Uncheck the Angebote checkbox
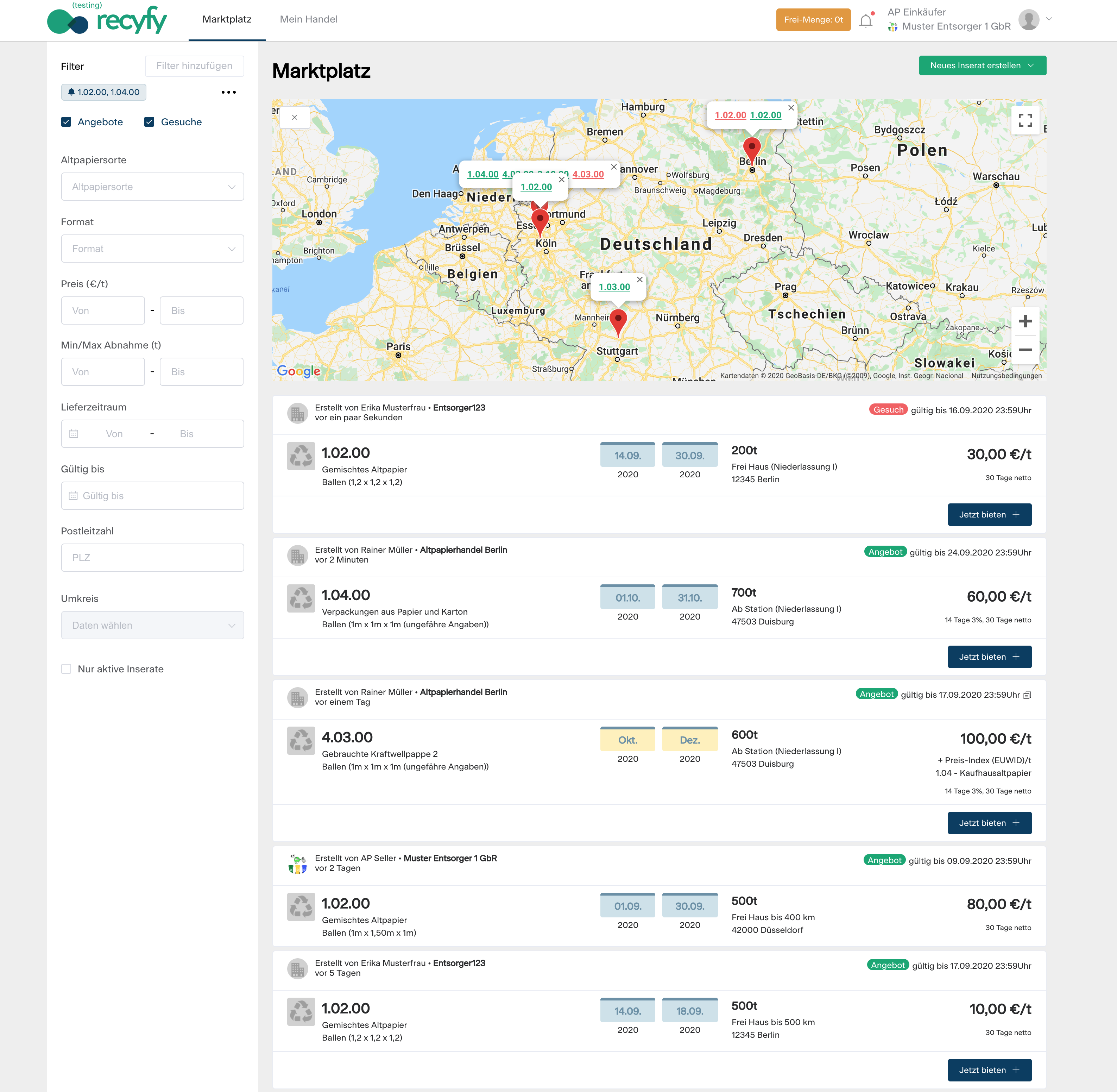This screenshot has width=1117, height=1092. [x=67, y=122]
